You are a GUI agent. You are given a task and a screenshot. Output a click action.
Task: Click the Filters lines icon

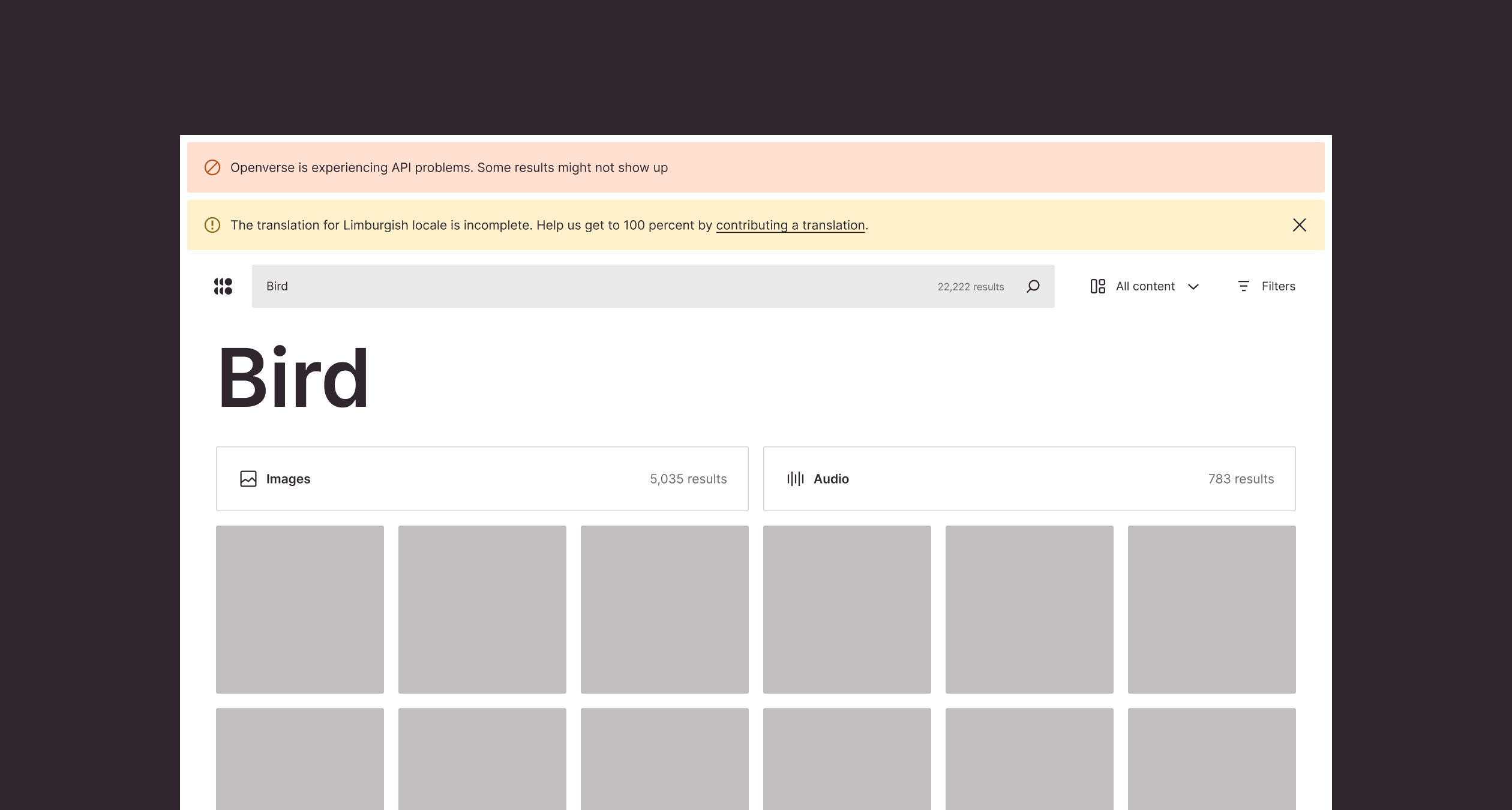1244,286
